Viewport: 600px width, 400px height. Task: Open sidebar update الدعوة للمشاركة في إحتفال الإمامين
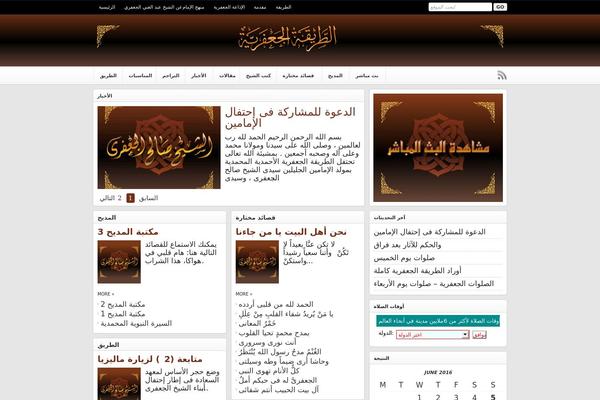pos(429,232)
